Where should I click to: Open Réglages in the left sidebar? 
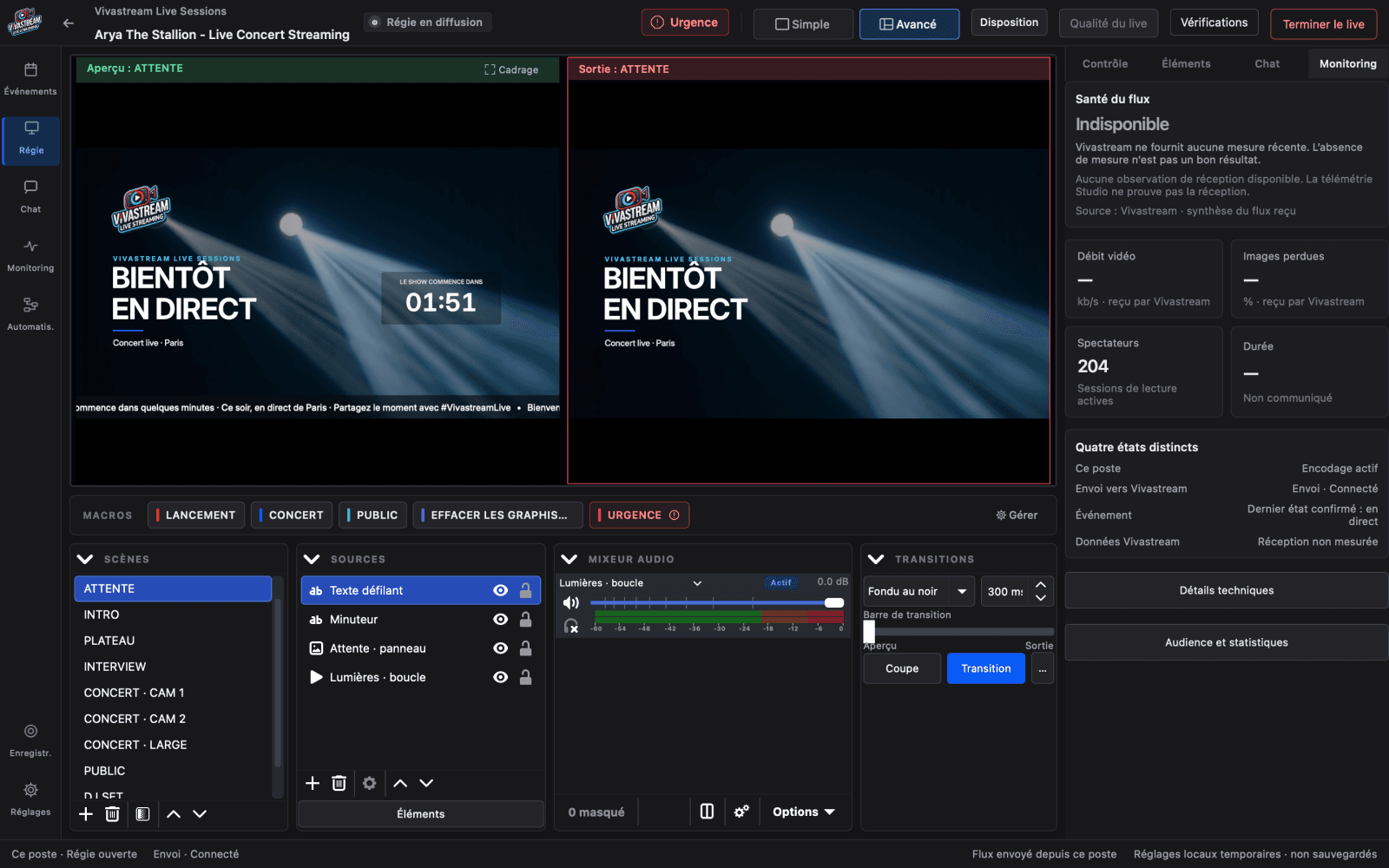click(30, 799)
